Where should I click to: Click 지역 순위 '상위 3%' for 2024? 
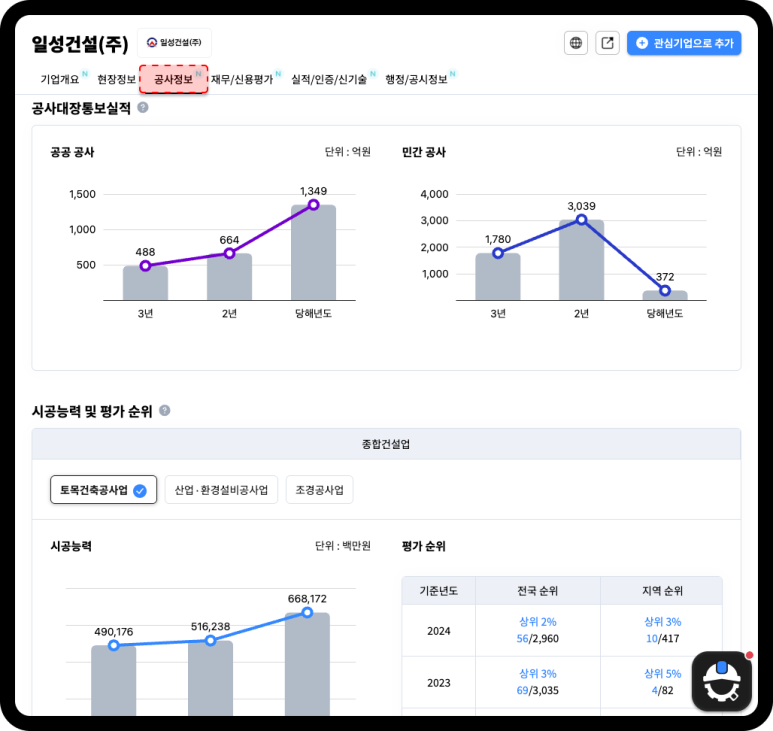[x=663, y=622]
